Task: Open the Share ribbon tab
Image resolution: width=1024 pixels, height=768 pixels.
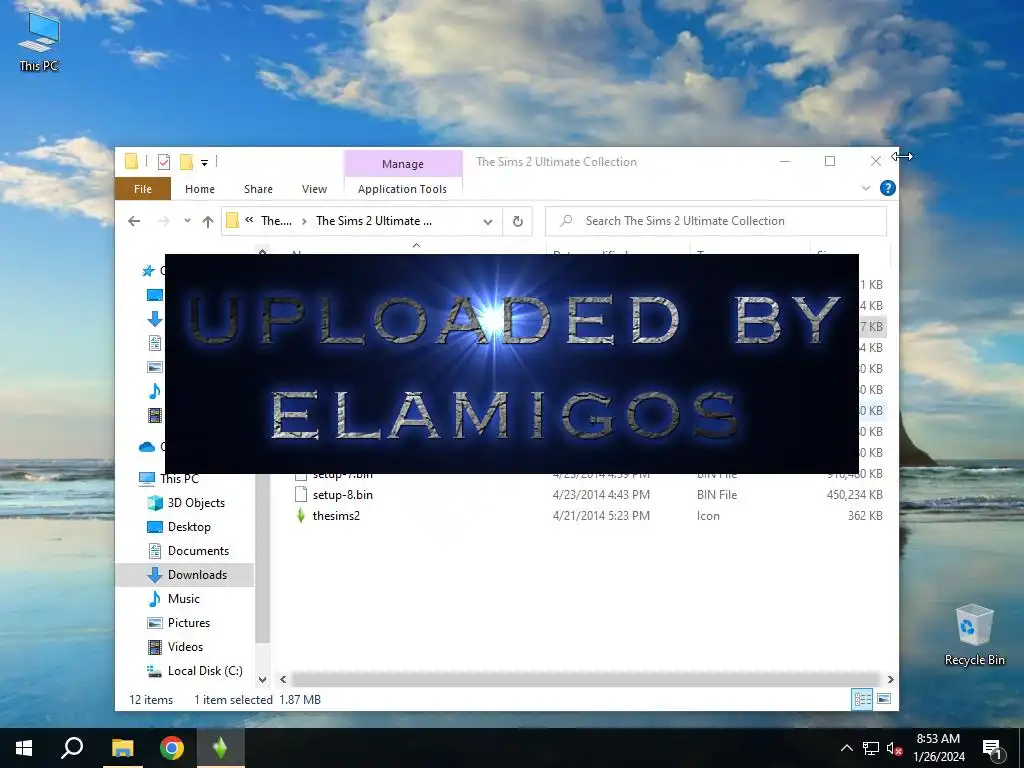Action: point(258,189)
